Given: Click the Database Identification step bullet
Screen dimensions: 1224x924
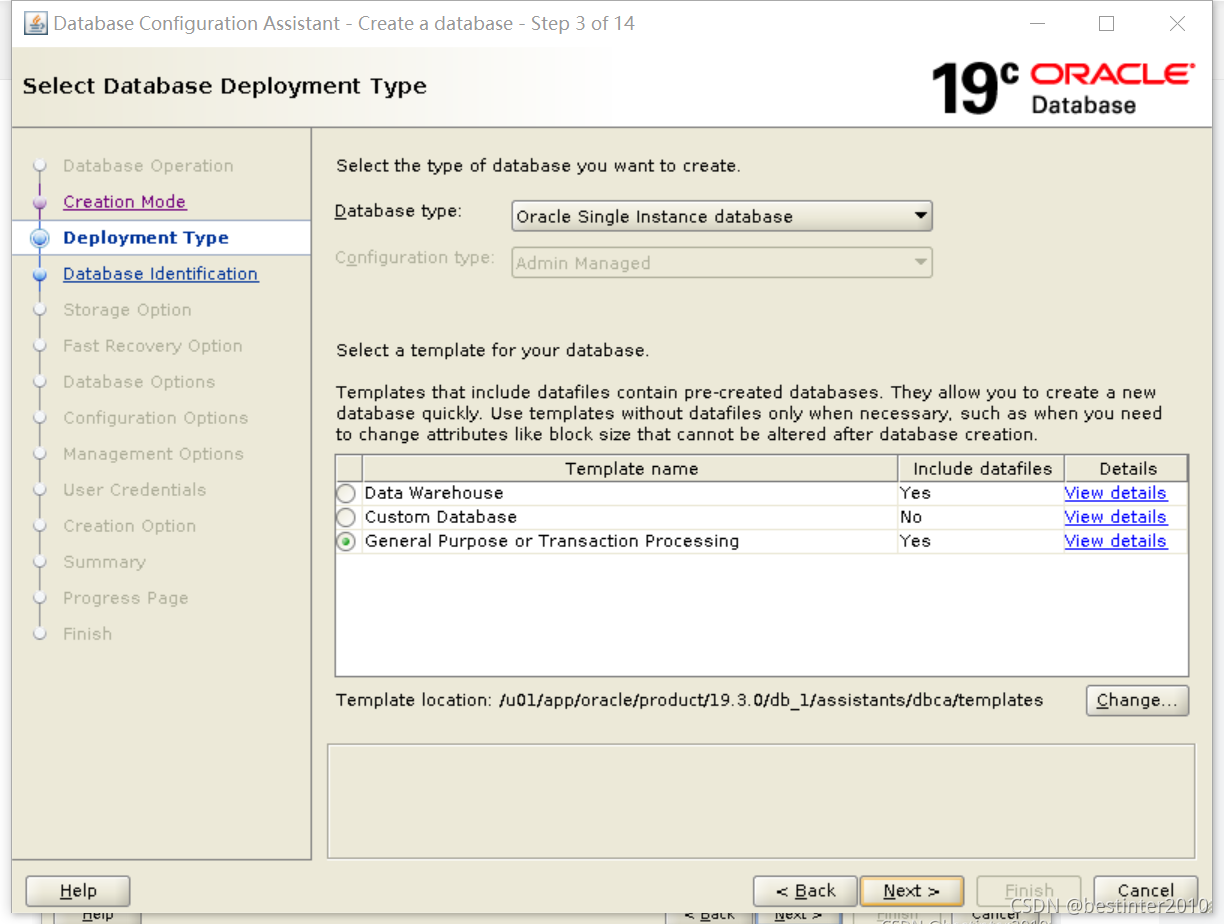Looking at the screenshot, I should tap(40, 274).
